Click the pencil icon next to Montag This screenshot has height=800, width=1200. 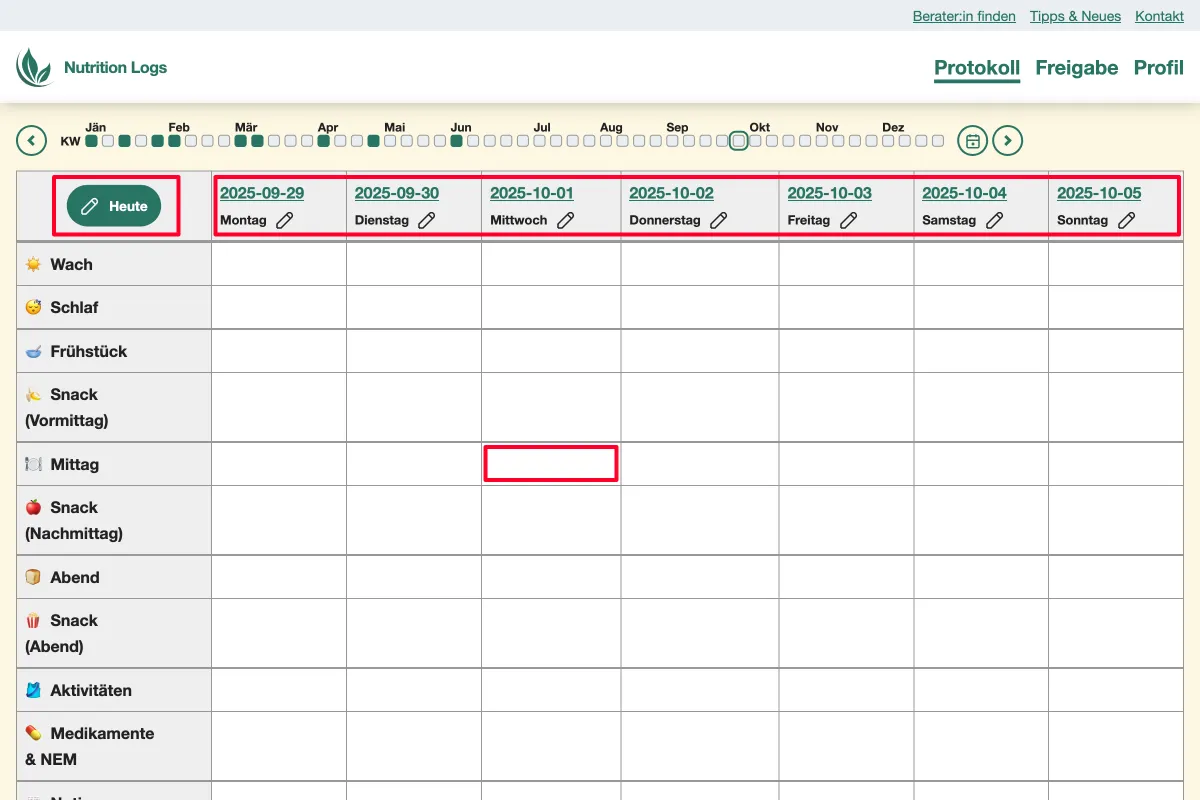[286, 220]
